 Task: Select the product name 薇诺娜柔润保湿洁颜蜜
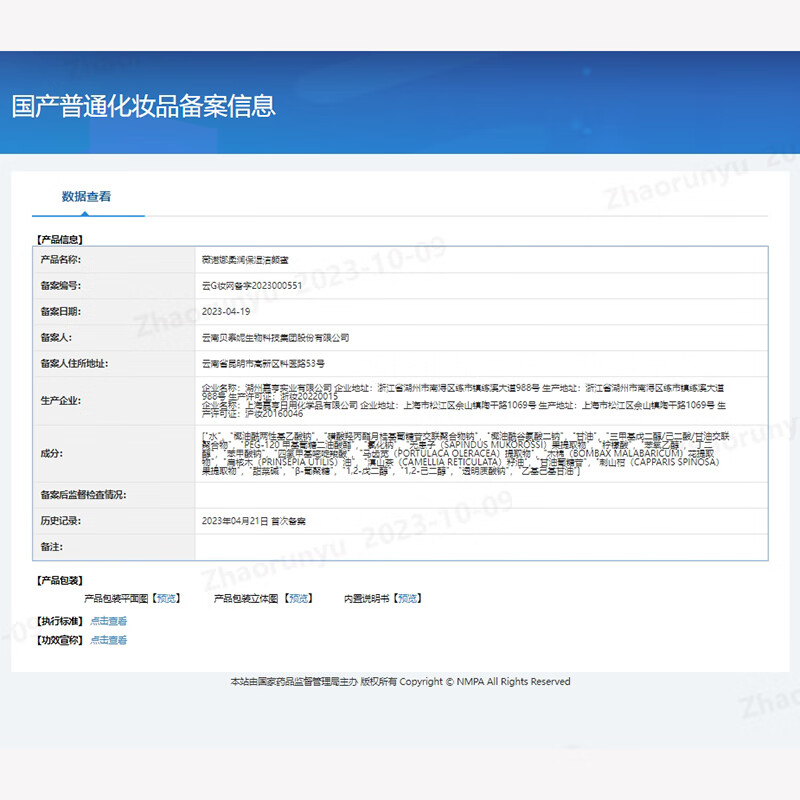click(x=254, y=261)
